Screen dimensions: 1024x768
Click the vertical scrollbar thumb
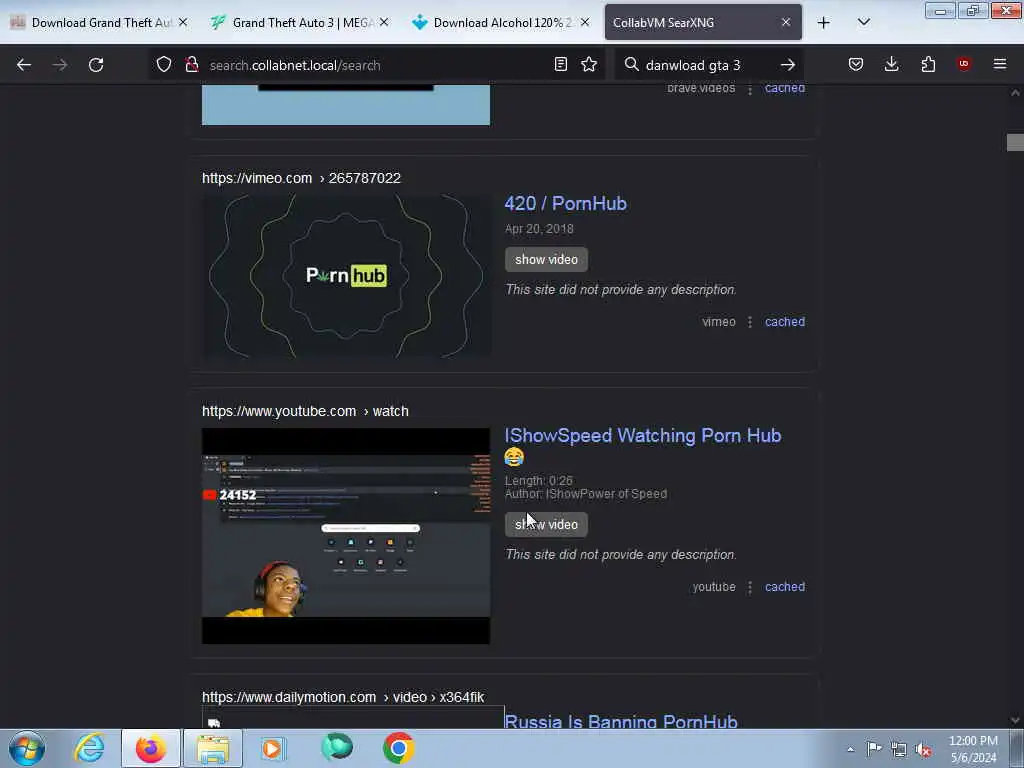(x=1015, y=142)
